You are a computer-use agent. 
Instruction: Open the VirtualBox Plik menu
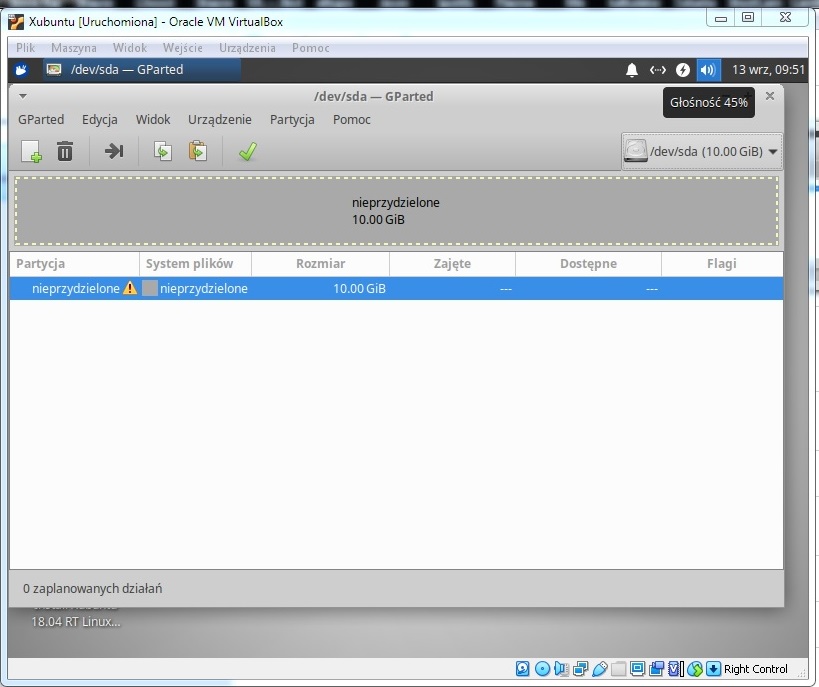pyautogui.click(x=25, y=48)
